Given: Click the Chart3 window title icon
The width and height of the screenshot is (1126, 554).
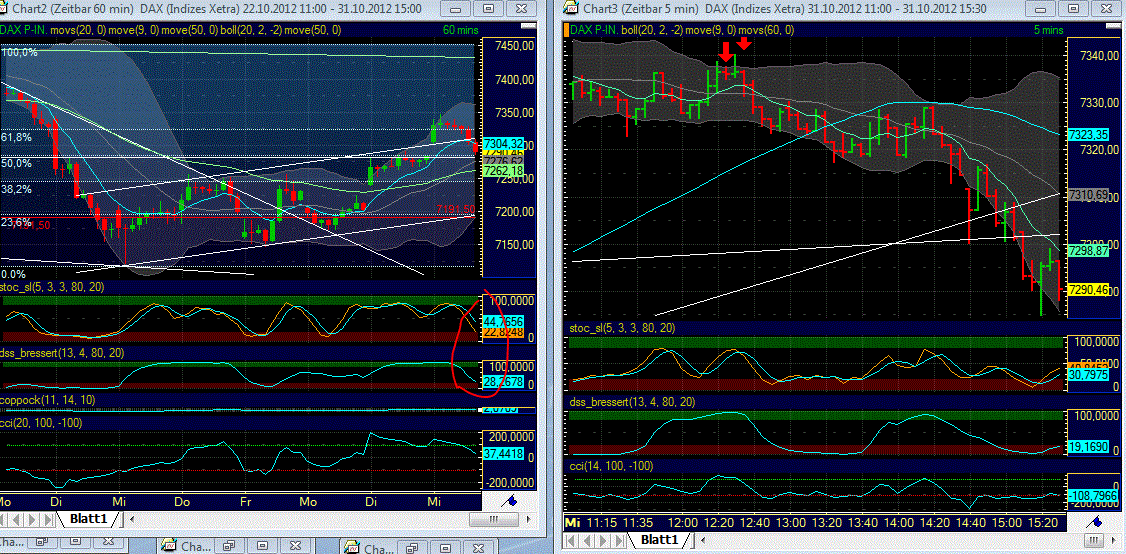Looking at the screenshot, I should click(571, 8).
